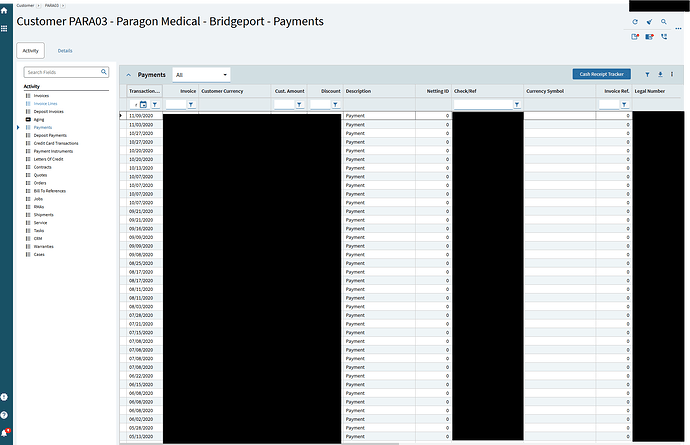Click the Check/Ref column filter funnel
690x445 pixels.
[x=517, y=104]
